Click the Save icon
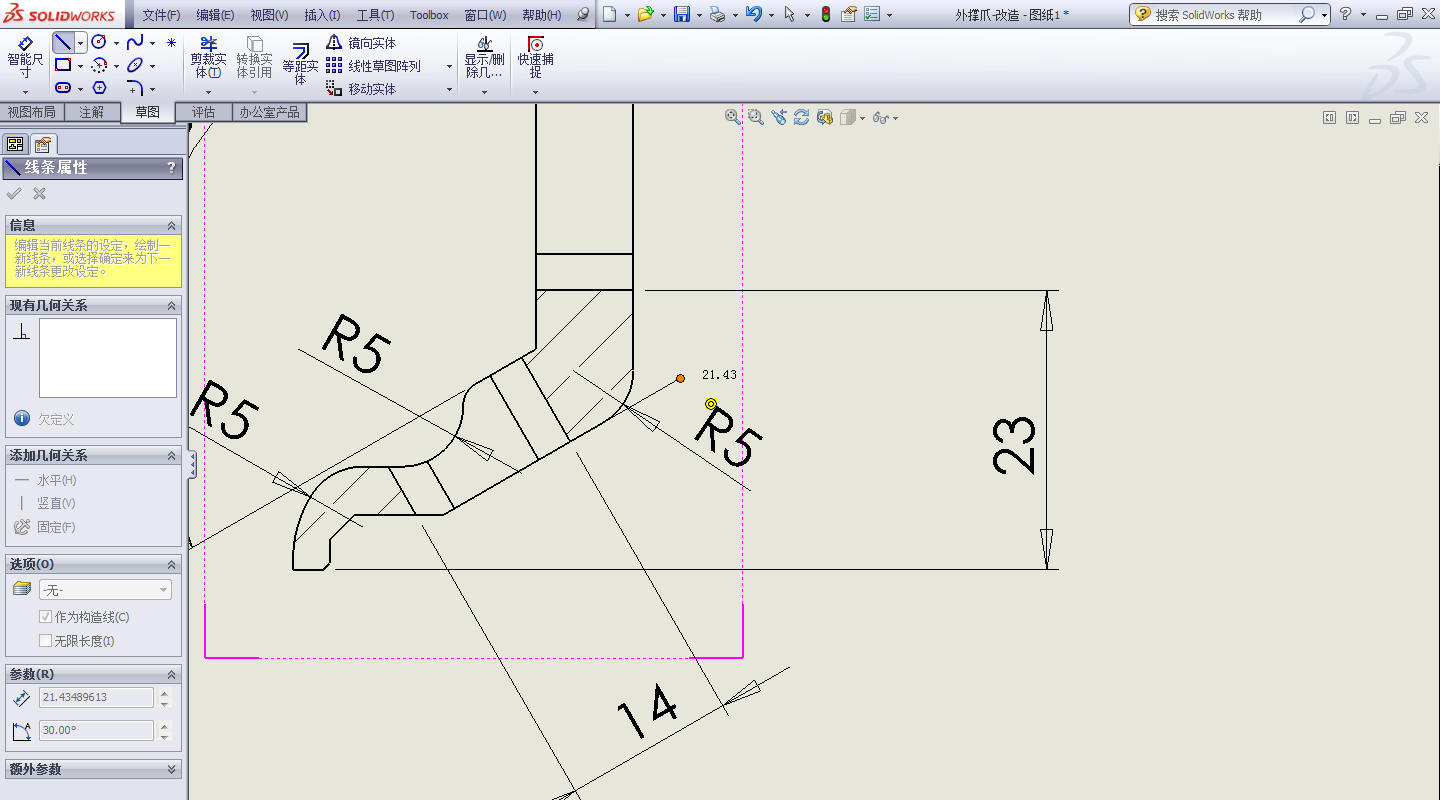Image resolution: width=1440 pixels, height=800 pixels. 682,14
